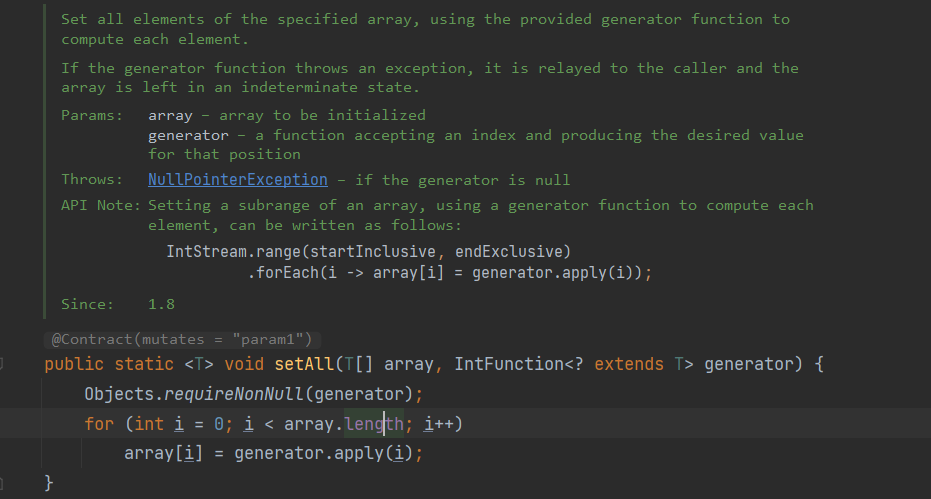Click the @Contract inlay hint
Viewport: 931px width, 499px height.
[181, 340]
